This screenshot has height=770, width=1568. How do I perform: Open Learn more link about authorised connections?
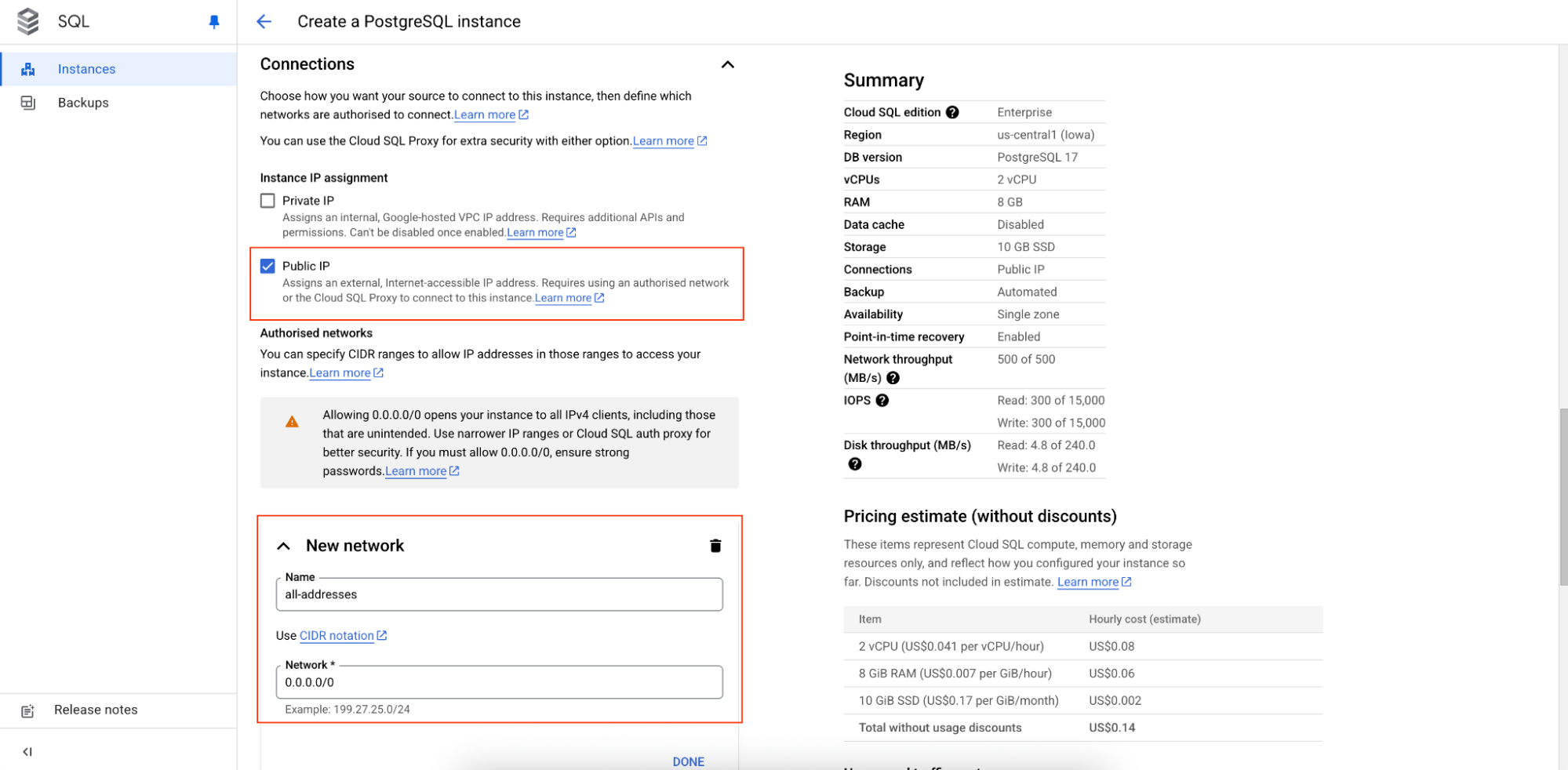pyautogui.click(x=485, y=114)
